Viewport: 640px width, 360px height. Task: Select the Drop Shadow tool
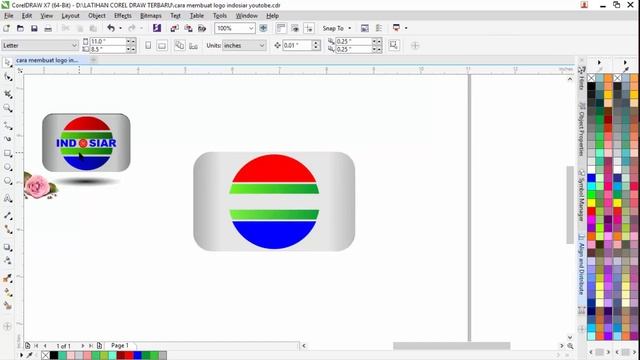(7, 247)
